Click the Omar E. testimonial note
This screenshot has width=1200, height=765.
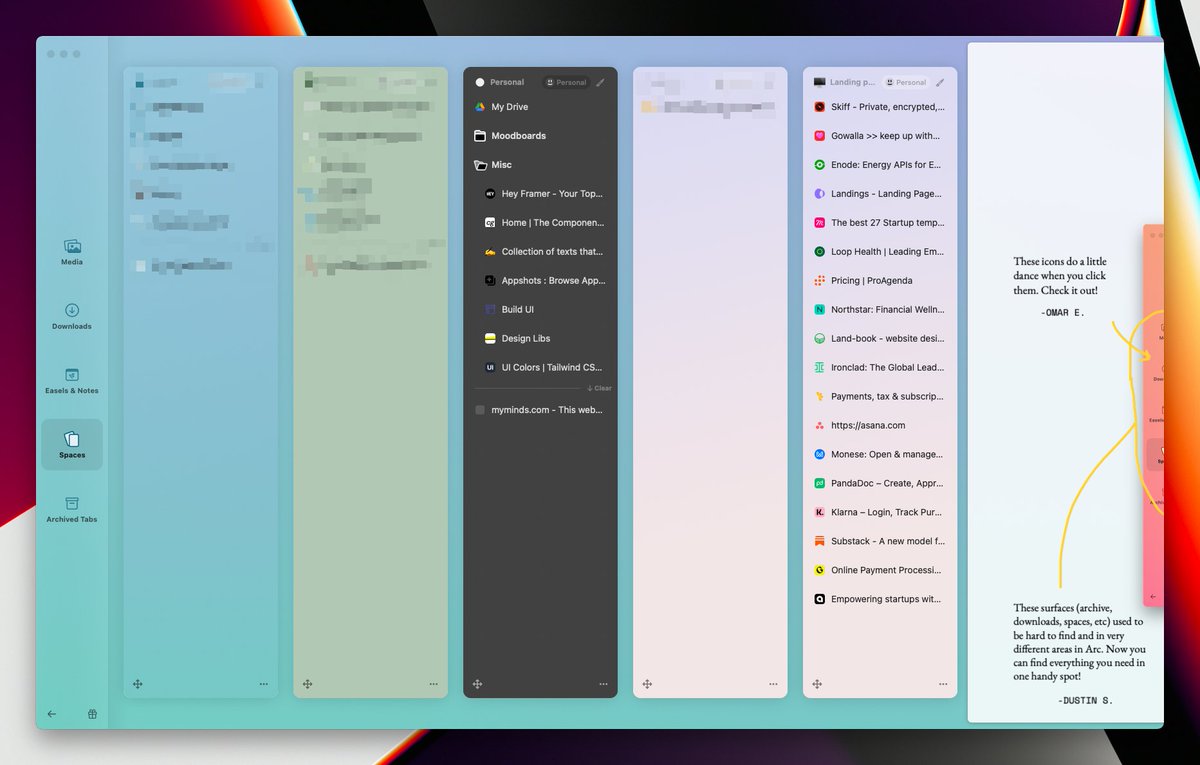pos(1061,287)
